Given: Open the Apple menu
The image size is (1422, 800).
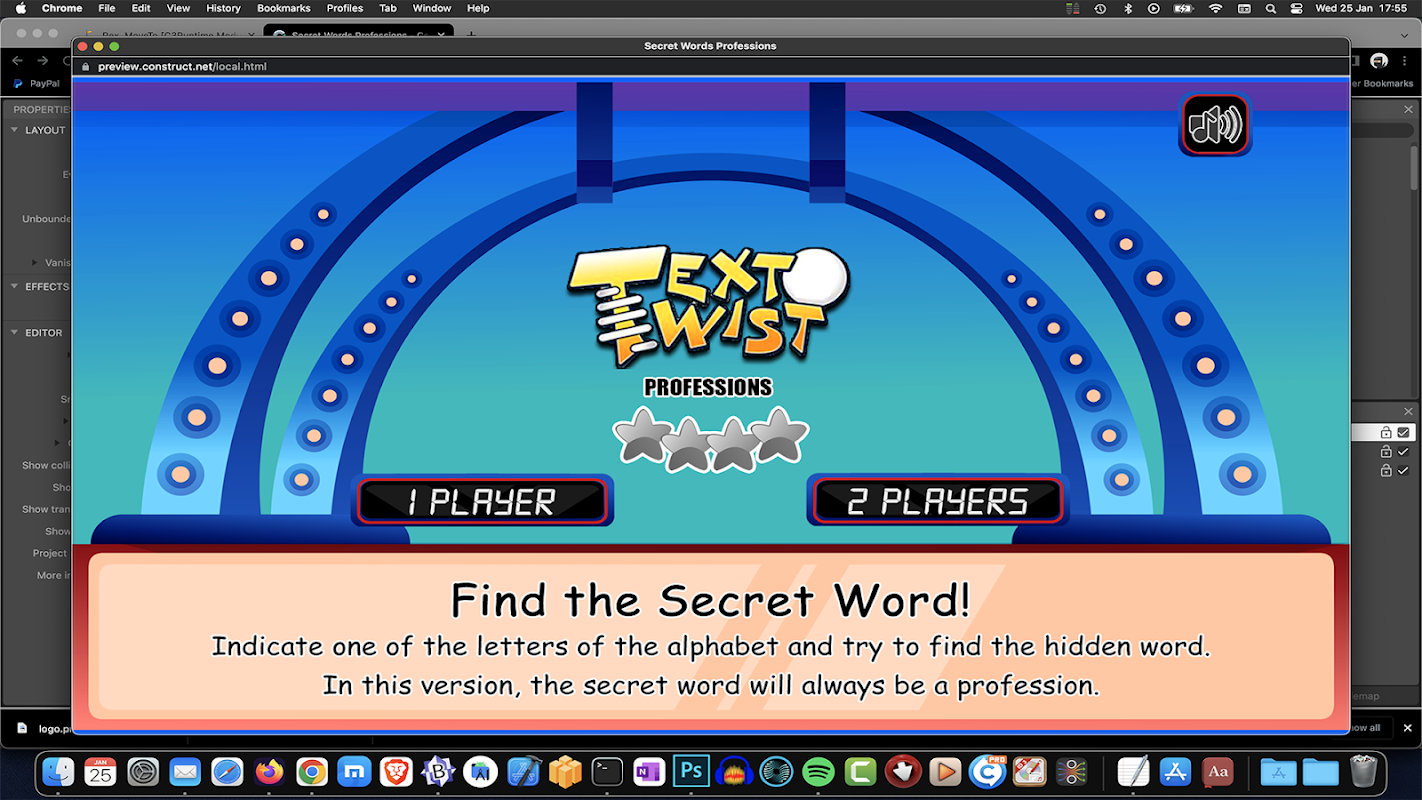Looking at the screenshot, I should tap(20, 8).
